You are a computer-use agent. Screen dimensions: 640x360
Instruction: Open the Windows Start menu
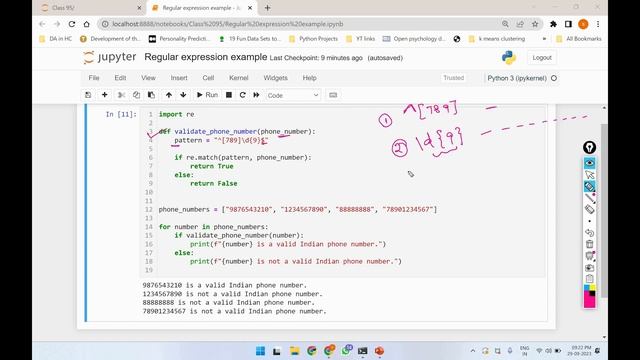click(260, 351)
